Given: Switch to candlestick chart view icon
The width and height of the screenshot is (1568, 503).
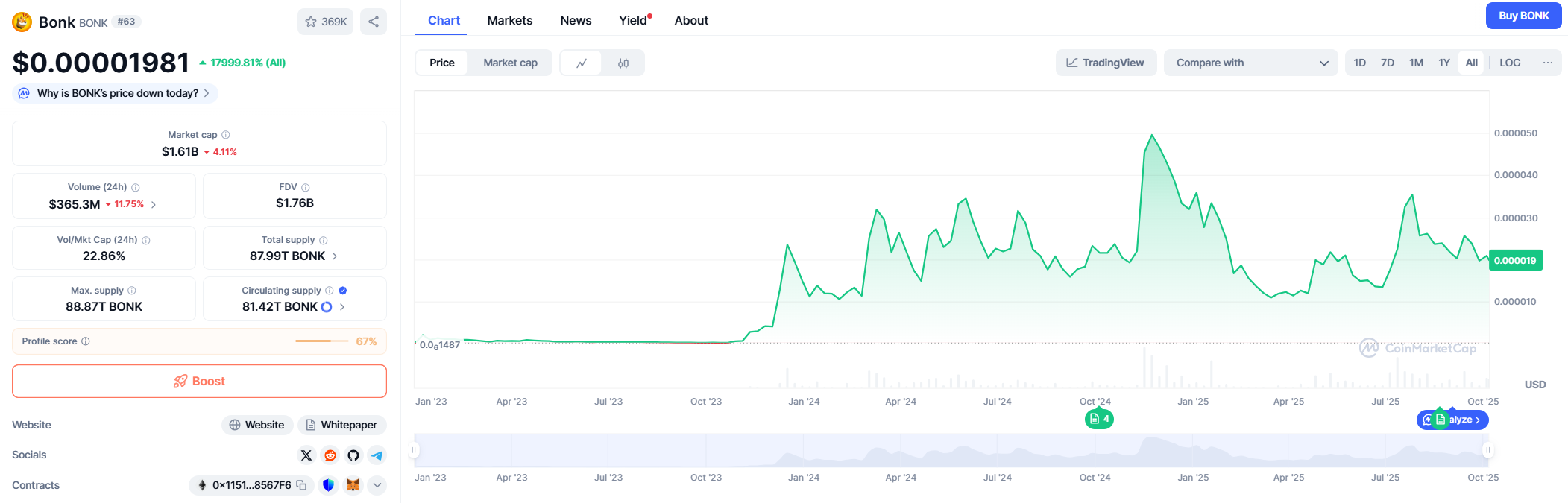Looking at the screenshot, I should pyautogui.click(x=623, y=63).
